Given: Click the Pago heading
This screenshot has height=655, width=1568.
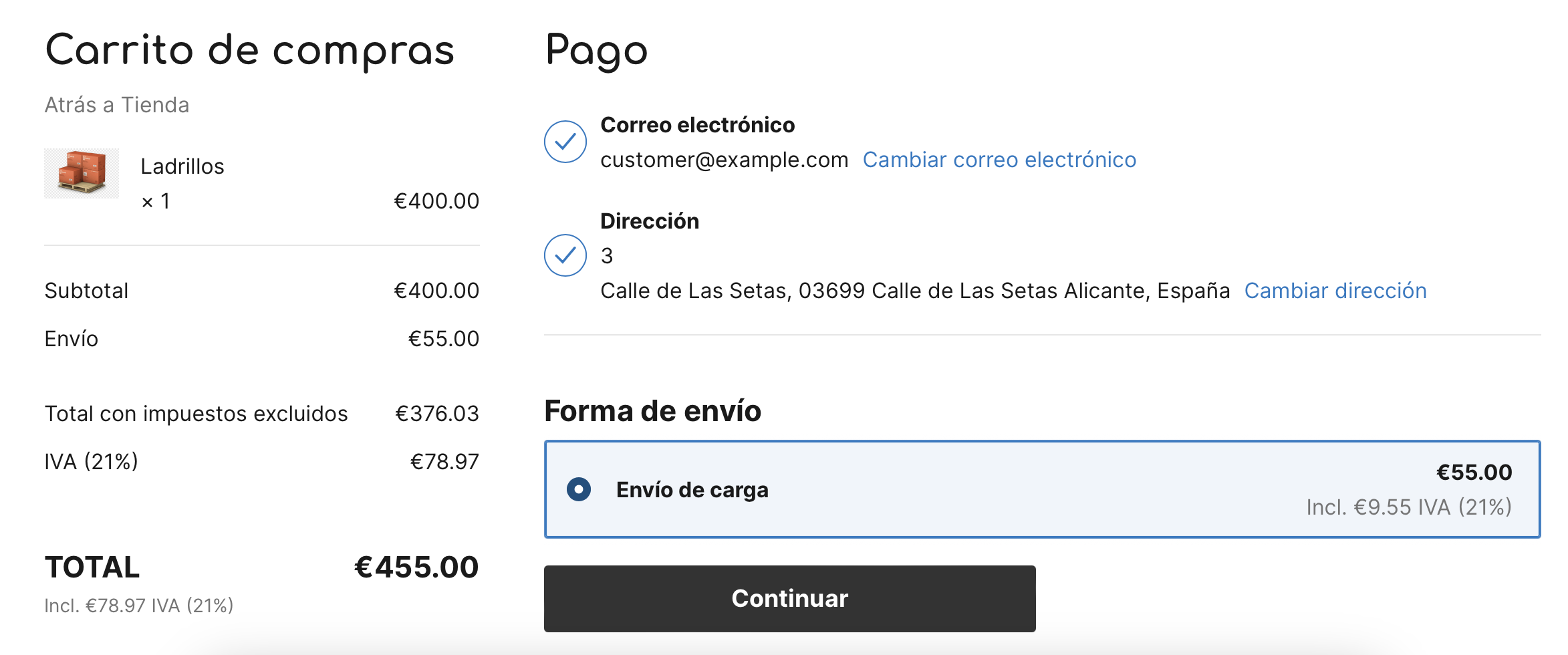Looking at the screenshot, I should pyautogui.click(x=596, y=51).
